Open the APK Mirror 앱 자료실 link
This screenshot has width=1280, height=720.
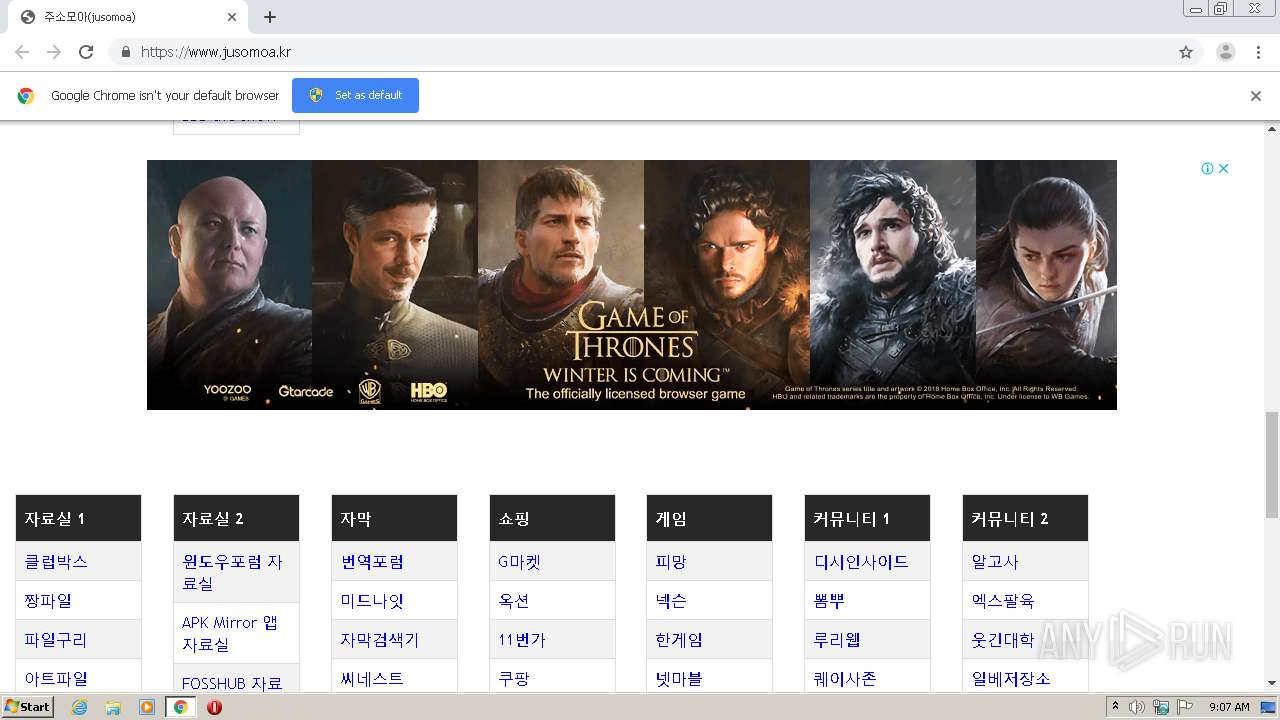[x=230, y=633]
